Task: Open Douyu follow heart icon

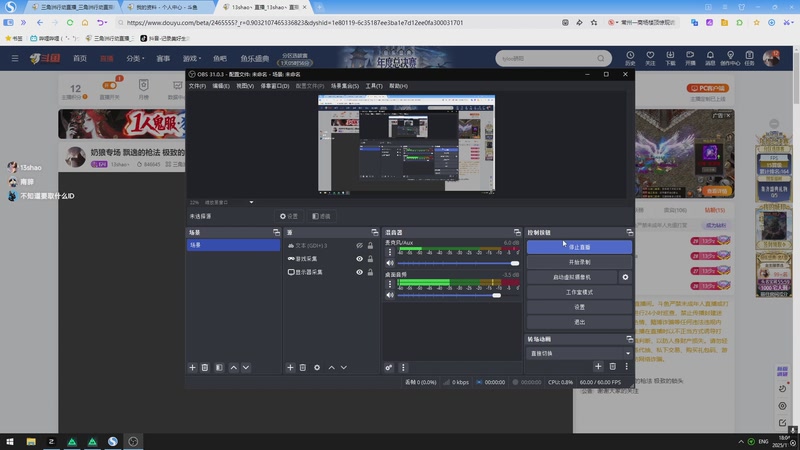Action: 650,58
